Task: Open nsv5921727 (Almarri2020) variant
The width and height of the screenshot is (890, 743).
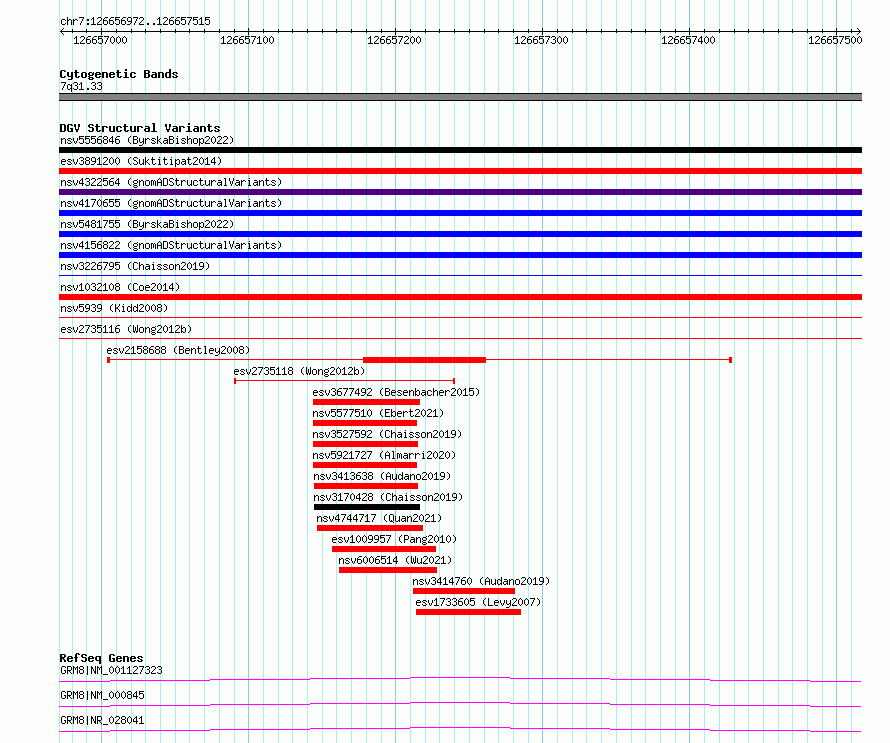Action: click(x=384, y=455)
